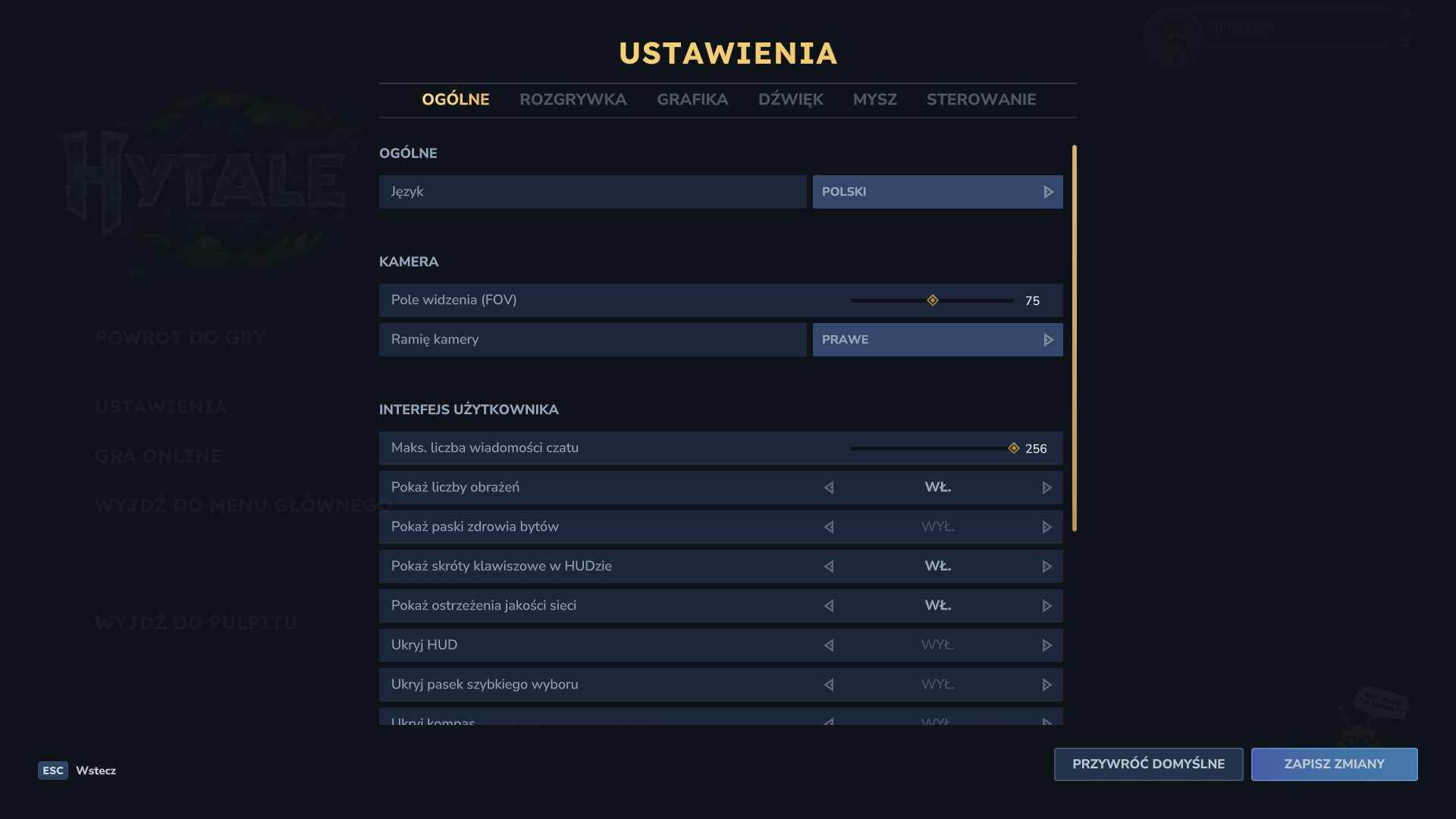
Task: Click left arrow for Pokaż liczby obrażeń
Action: [829, 488]
